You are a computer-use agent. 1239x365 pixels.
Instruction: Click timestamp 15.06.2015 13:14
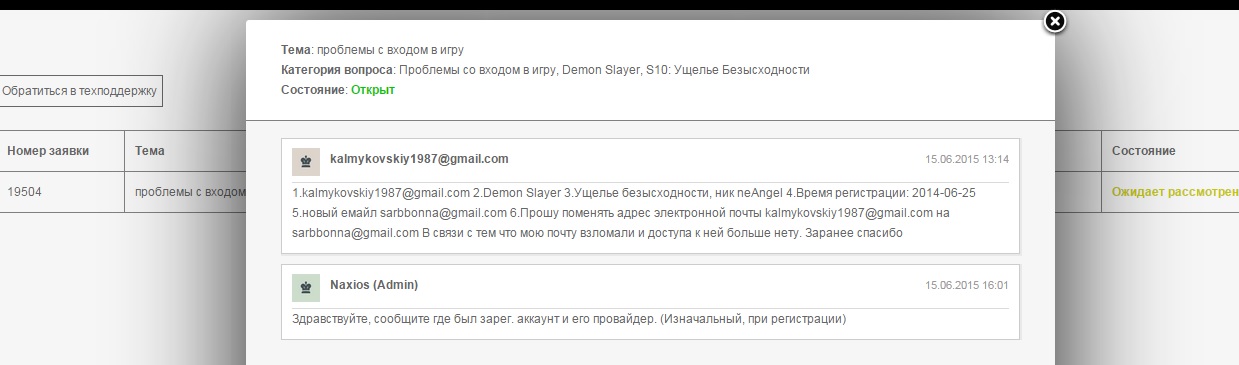tap(967, 159)
